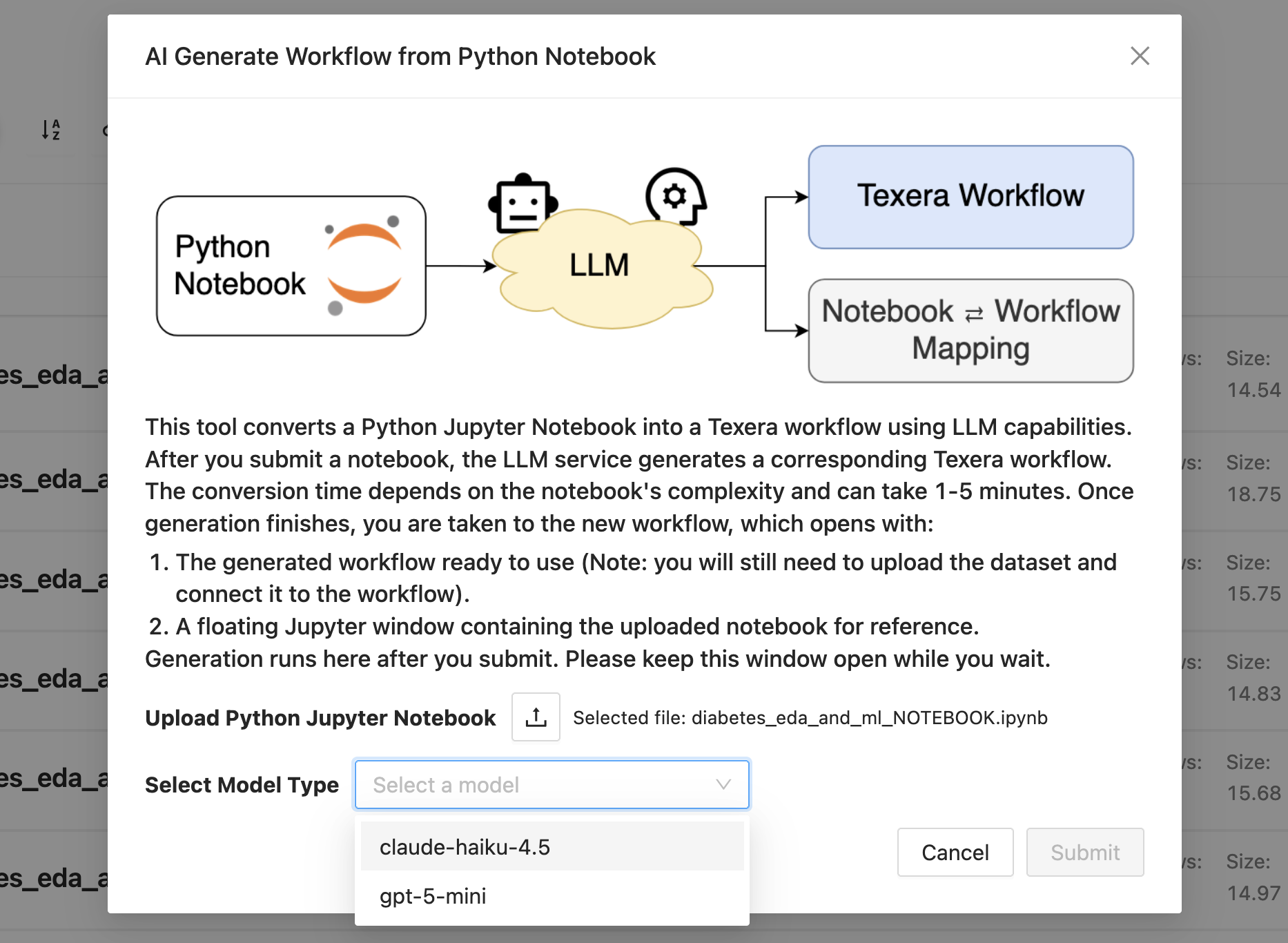This screenshot has height=943, width=1288.
Task: Click the Submit button
Action: (x=1085, y=853)
